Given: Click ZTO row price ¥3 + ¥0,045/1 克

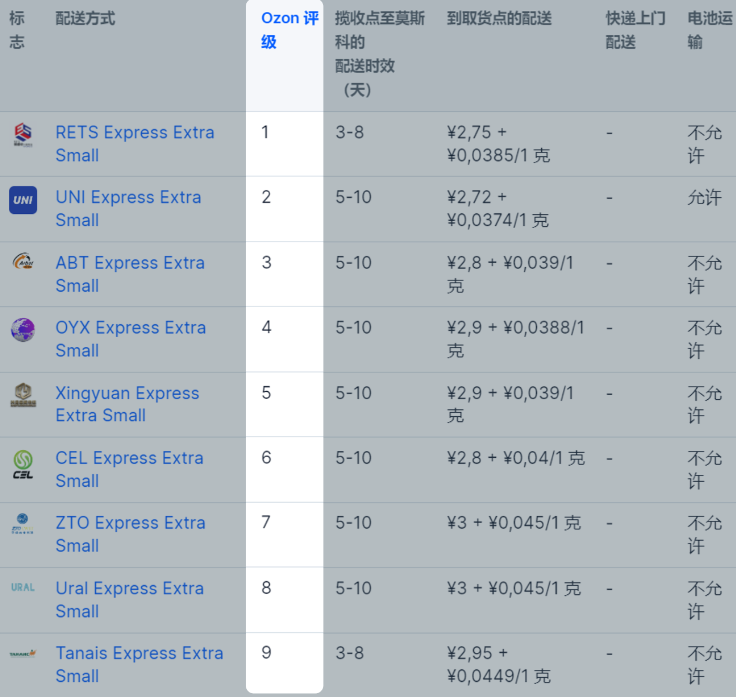Looking at the screenshot, I should [x=514, y=522].
